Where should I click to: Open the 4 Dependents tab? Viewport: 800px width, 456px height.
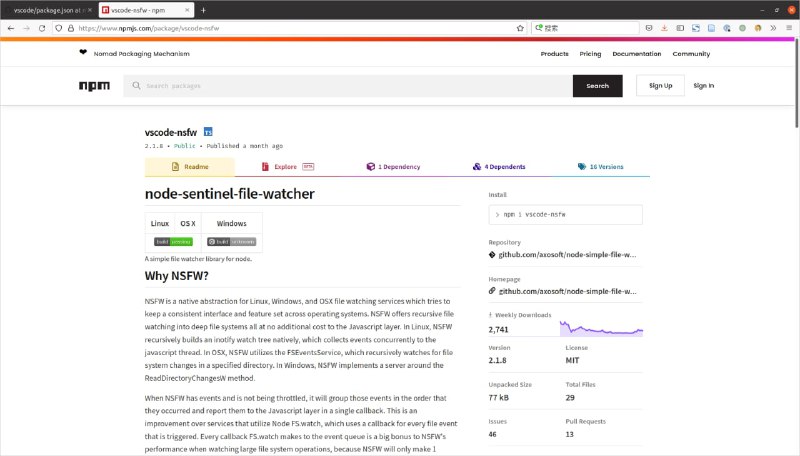(x=499, y=167)
